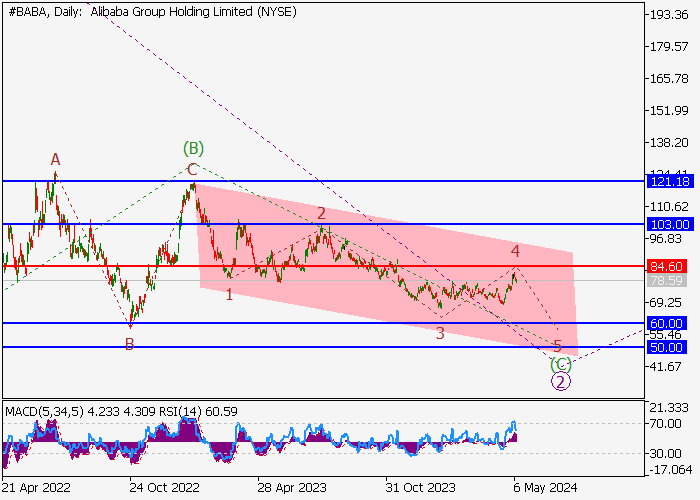Viewport: 700px width, 500px height.
Task: Click the 96.83 price axis value
Action: [665, 239]
